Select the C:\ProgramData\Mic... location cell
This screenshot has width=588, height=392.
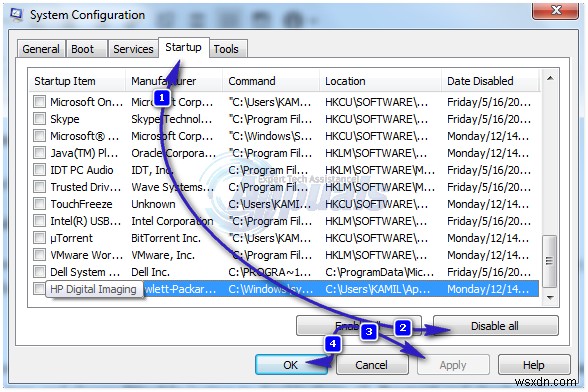(380, 272)
